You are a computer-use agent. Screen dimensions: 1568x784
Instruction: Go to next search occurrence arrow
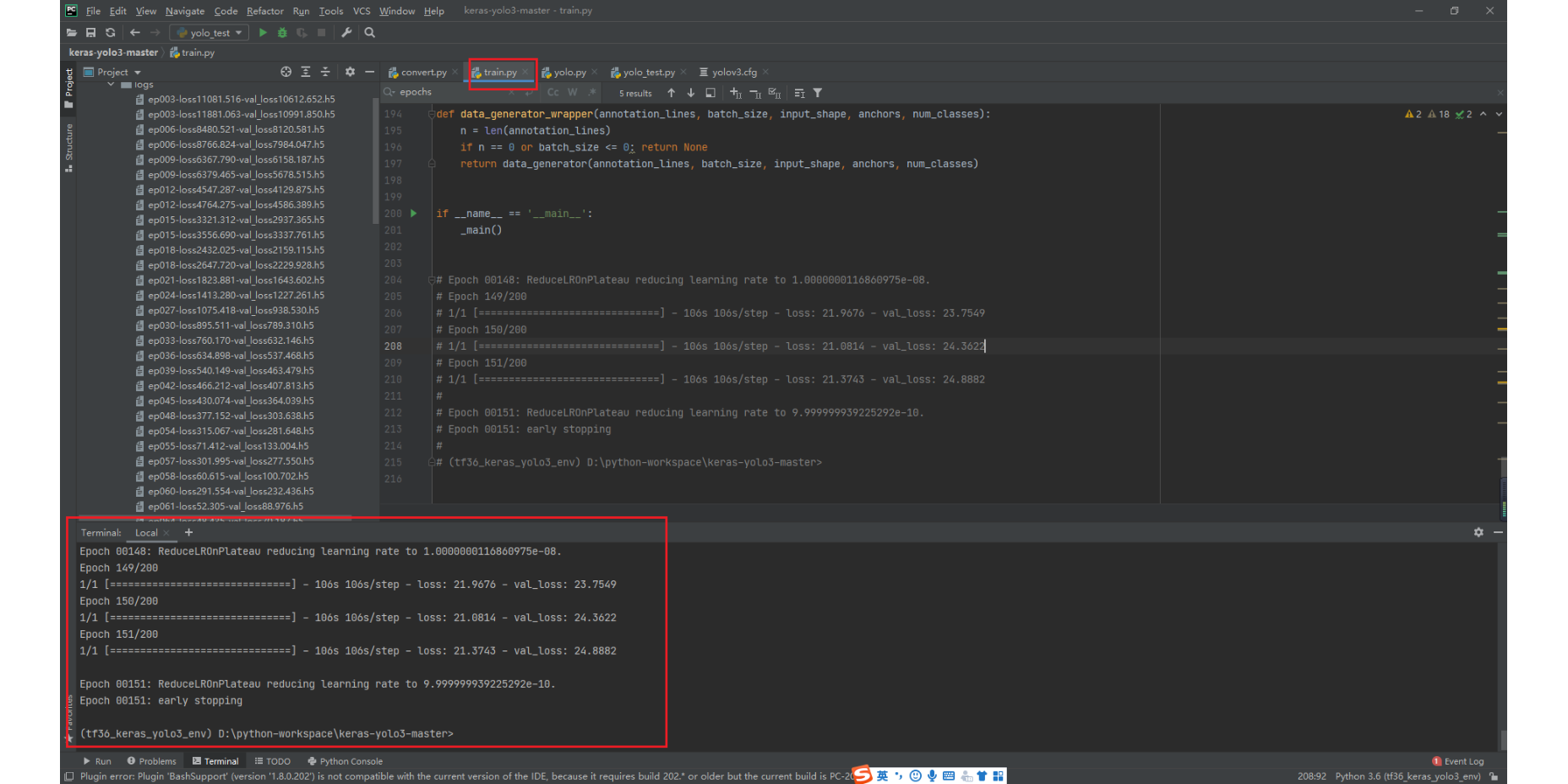coord(691,93)
